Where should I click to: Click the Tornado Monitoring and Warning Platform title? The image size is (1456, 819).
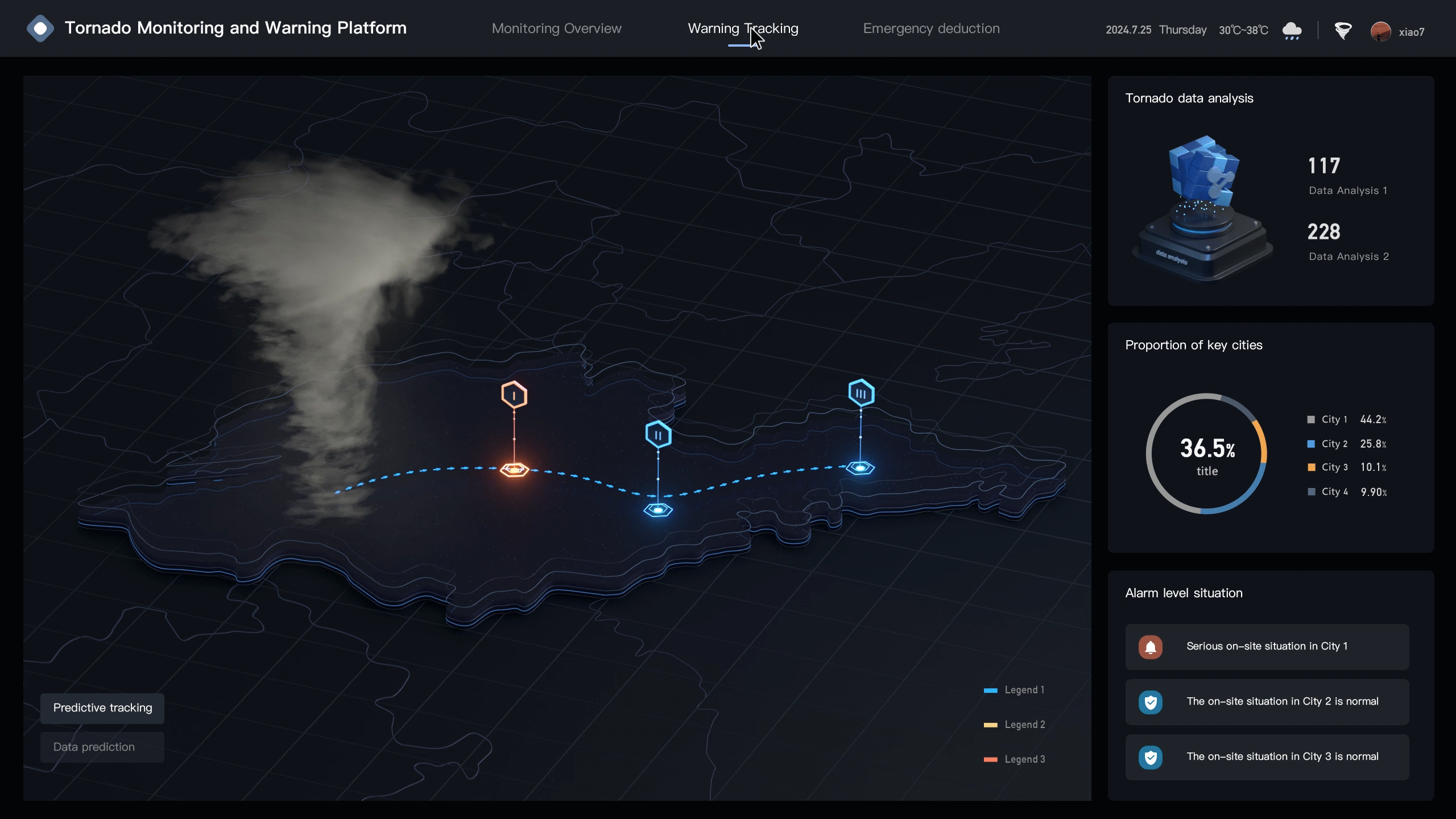(x=235, y=28)
